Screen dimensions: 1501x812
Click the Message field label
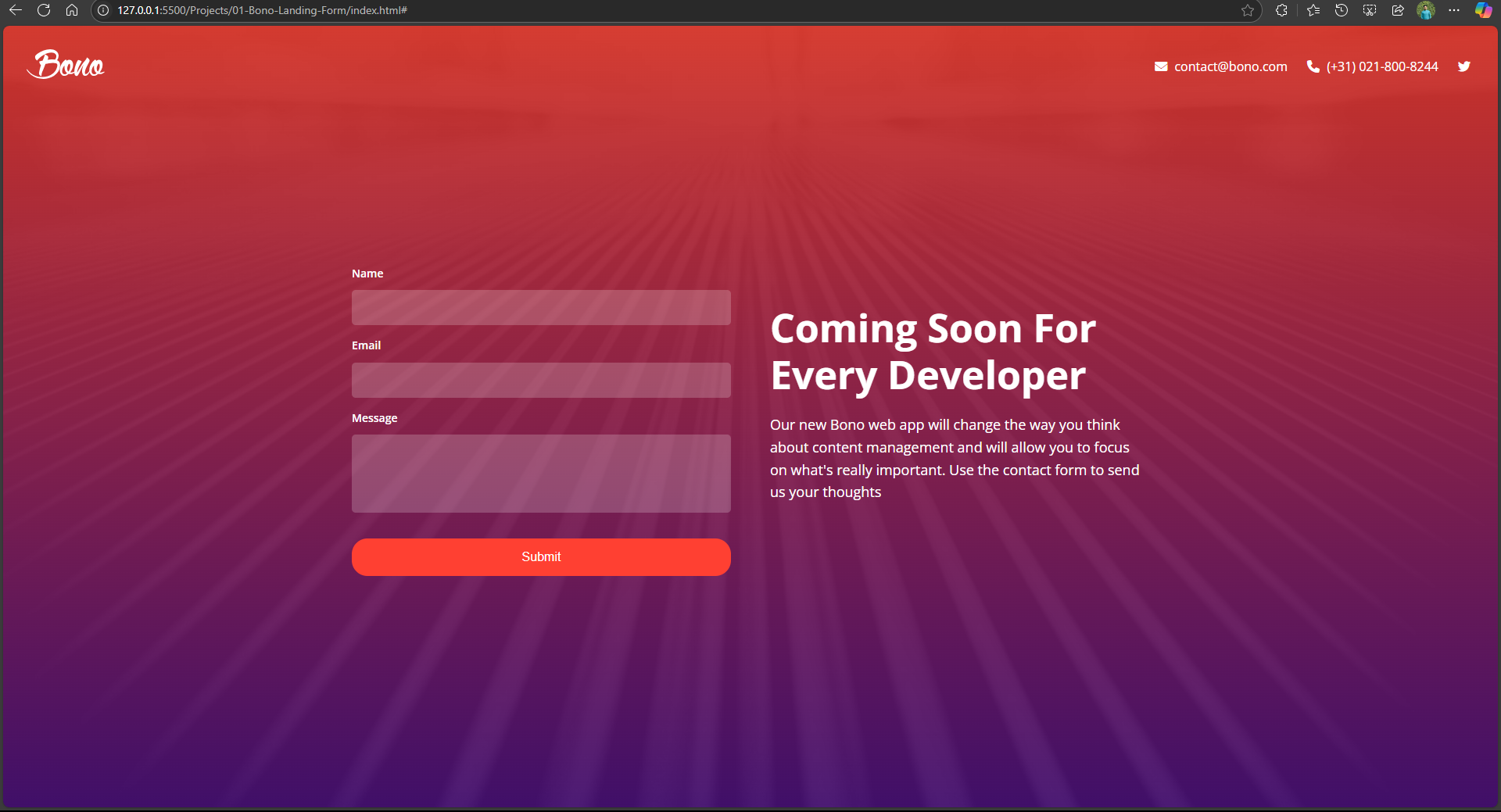pos(374,418)
